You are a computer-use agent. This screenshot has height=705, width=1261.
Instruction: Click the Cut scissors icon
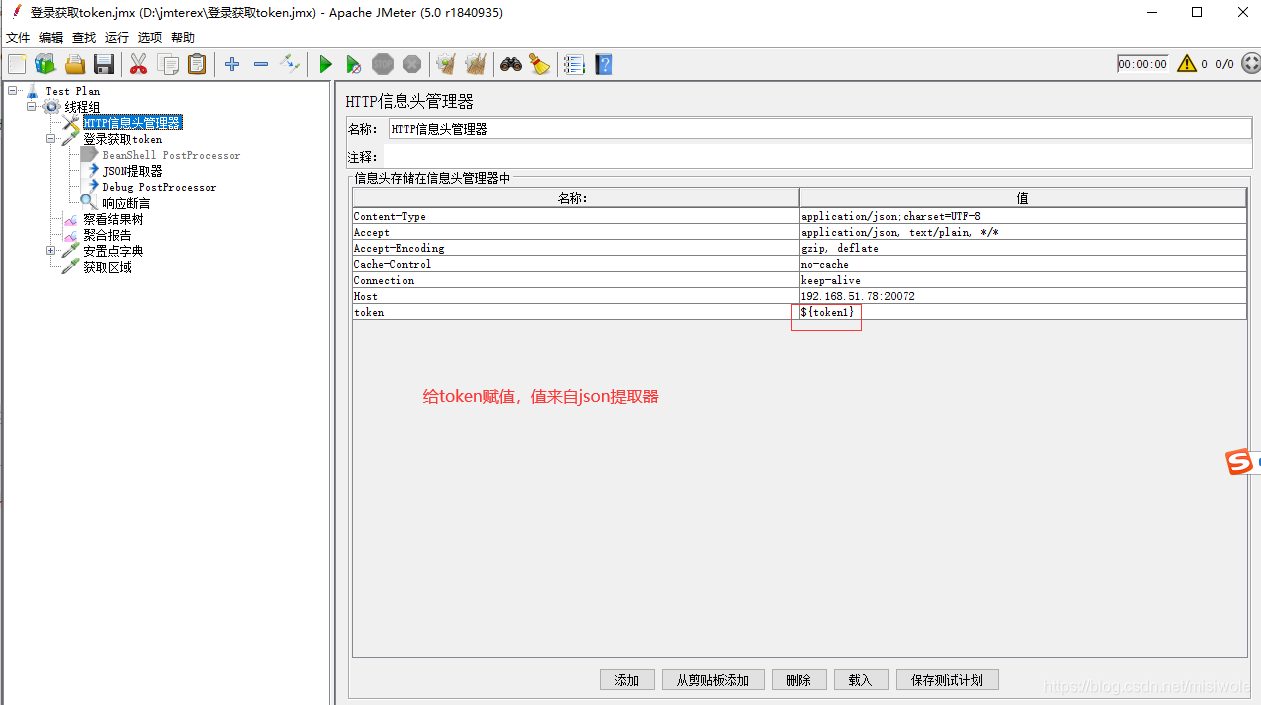[139, 64]
